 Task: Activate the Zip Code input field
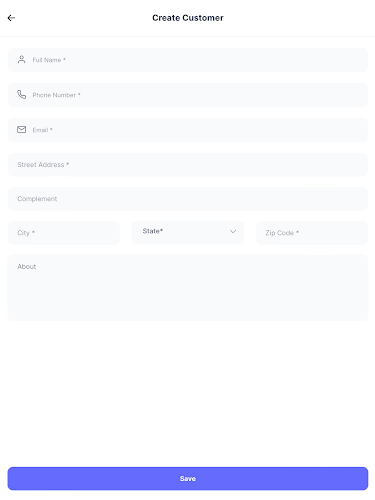pos(312,233)
